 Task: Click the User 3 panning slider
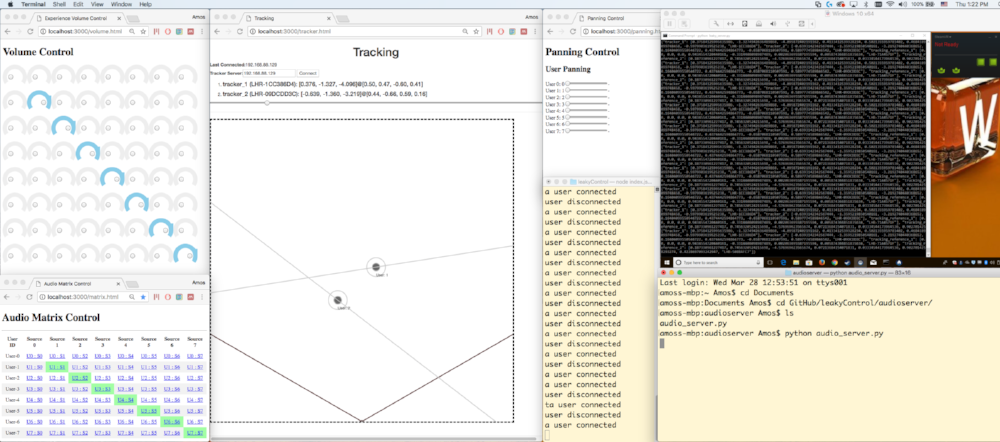(x=586, y=104)
